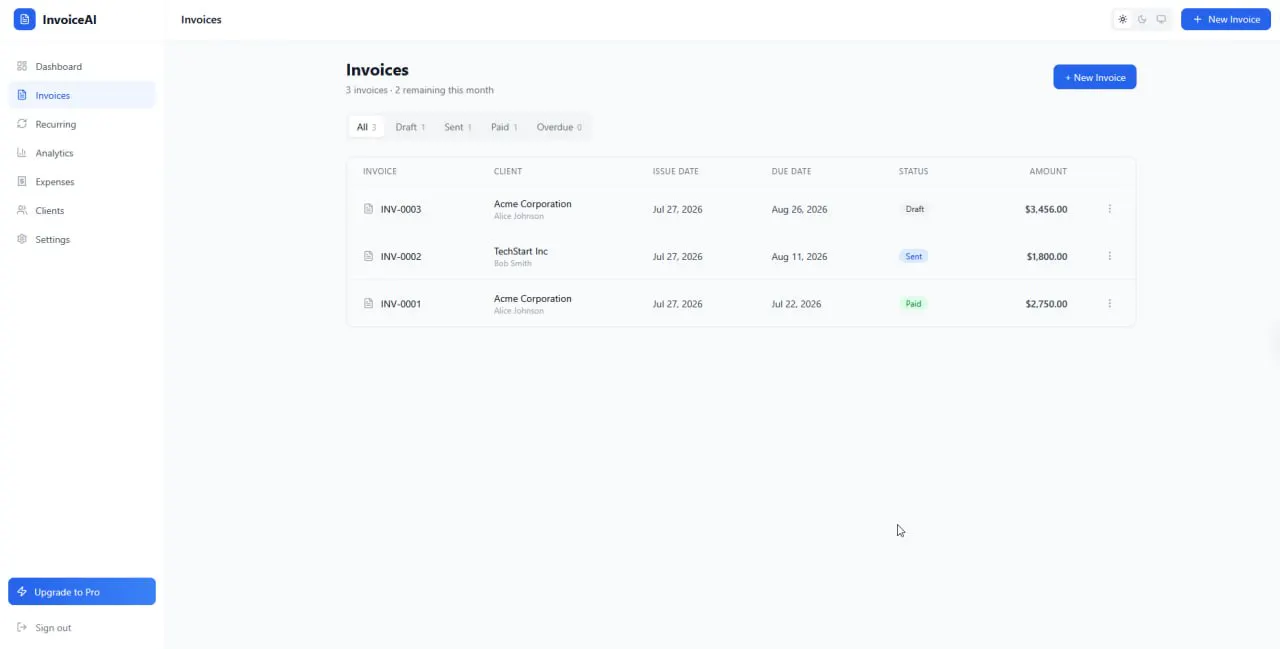Select system theme monitor icon

click(x=1161, y=19)
